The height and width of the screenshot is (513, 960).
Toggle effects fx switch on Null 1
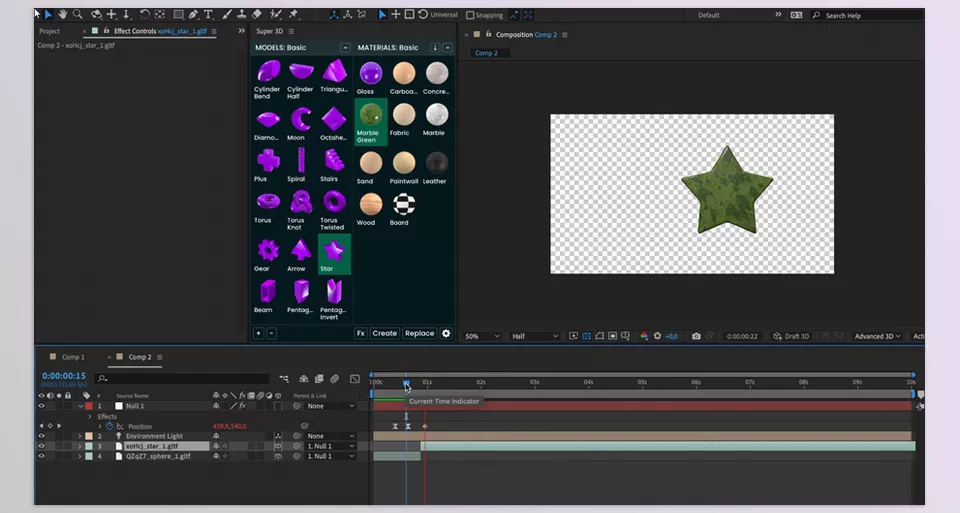coord(242,406)
